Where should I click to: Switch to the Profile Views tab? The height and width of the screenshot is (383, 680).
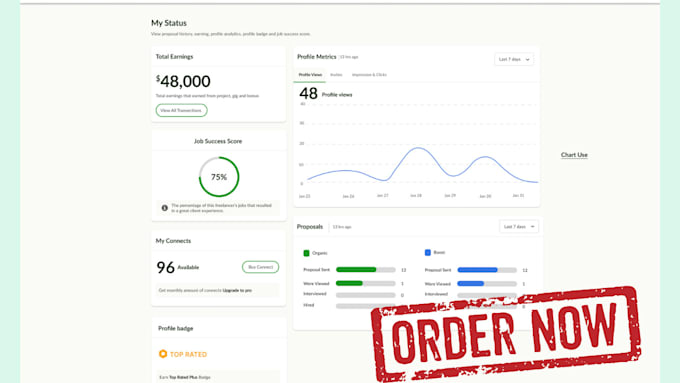click(x=310, y=75)
